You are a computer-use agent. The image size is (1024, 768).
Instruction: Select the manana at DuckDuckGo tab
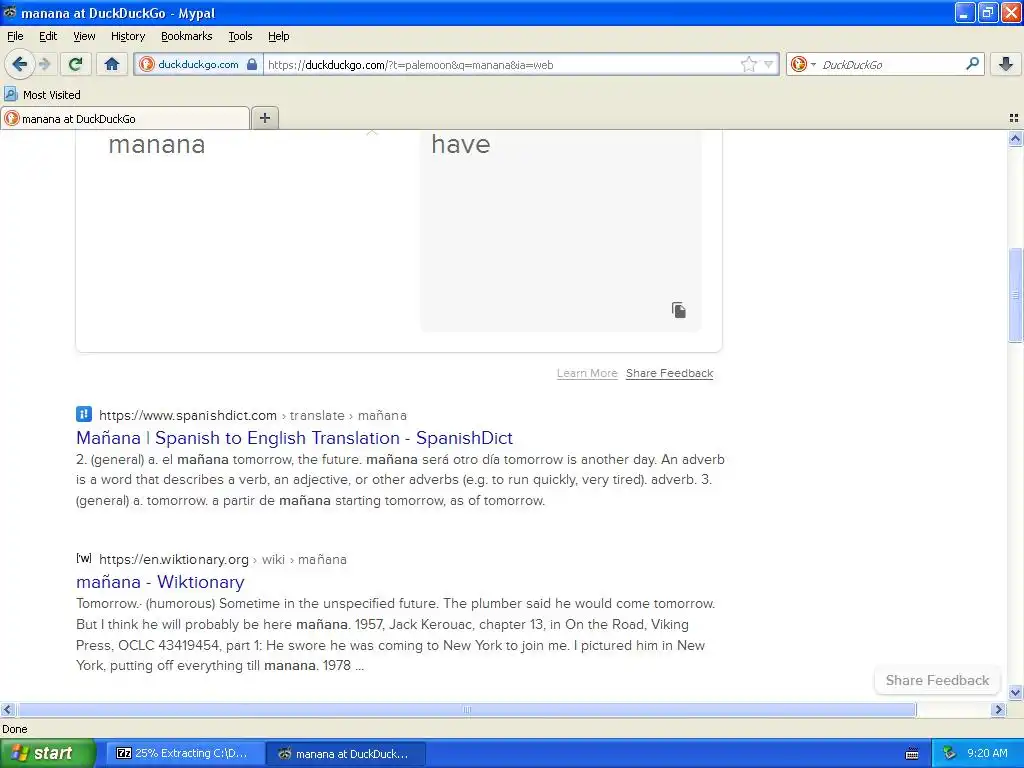point(125,118)
